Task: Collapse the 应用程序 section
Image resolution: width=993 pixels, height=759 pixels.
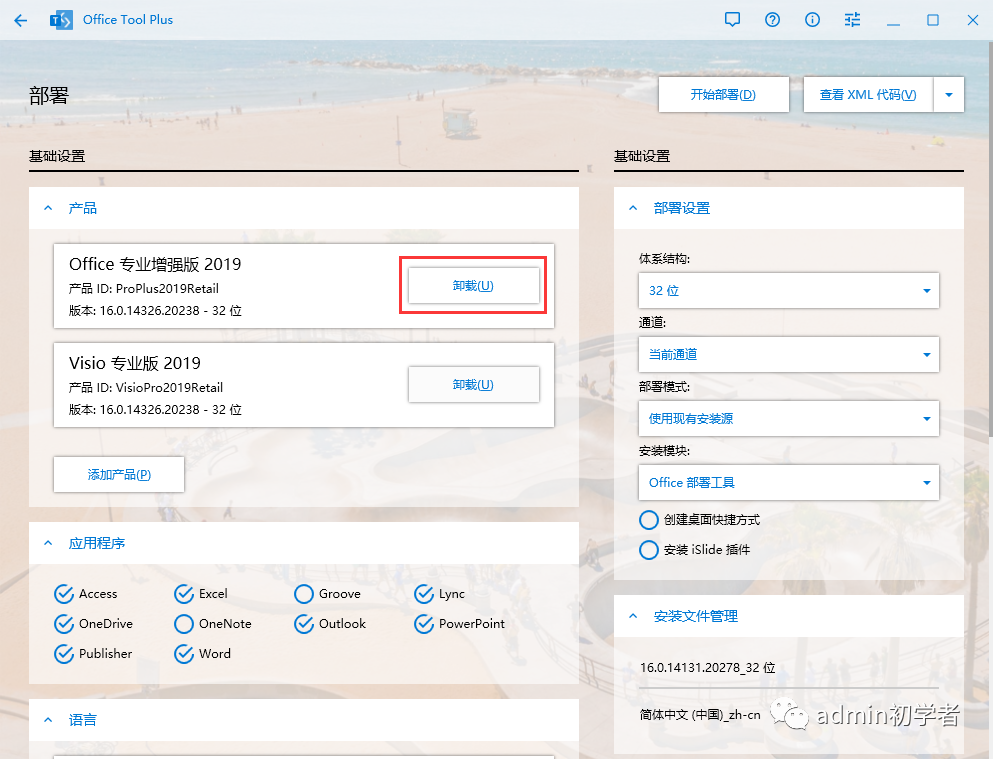Action: pyautogui.click(x=48, y=543)
